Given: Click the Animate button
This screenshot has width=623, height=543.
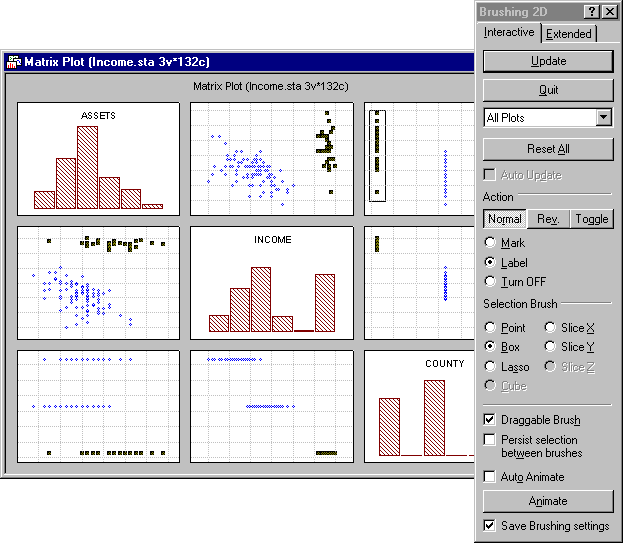Looking at the screenshot, I should click(548, 501).
